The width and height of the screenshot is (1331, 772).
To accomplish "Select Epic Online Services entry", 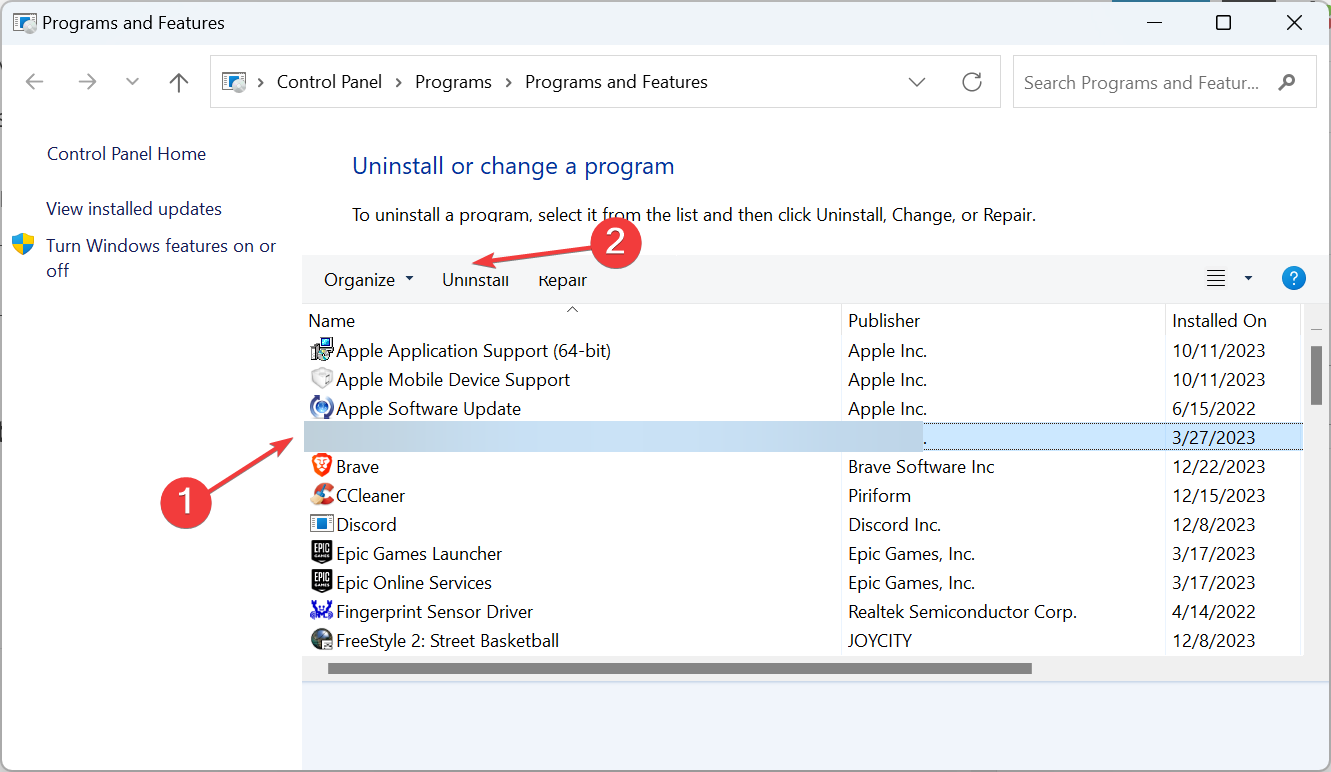I will tap(414, 583).
